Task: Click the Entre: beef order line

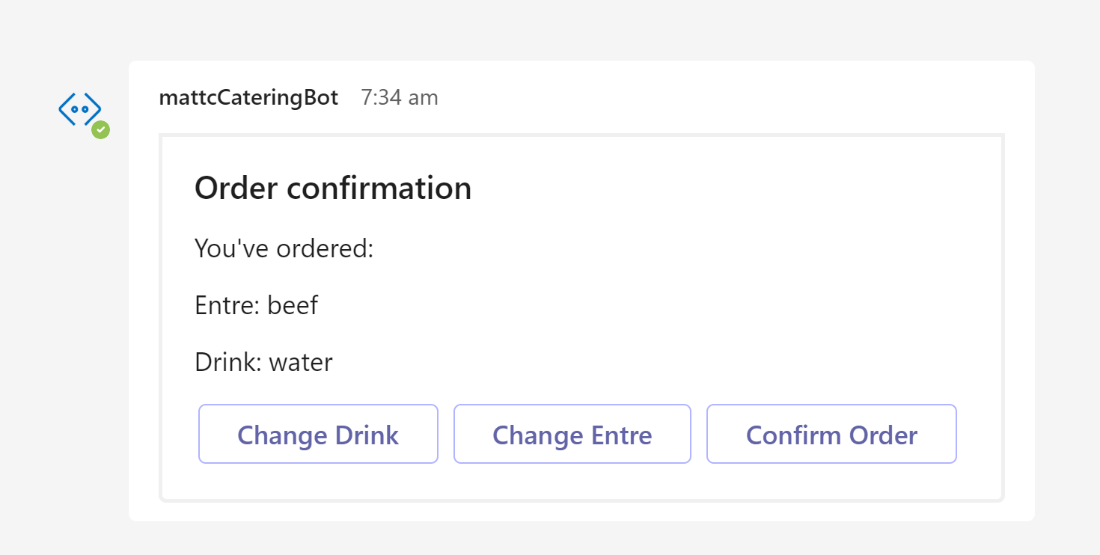Action: click(x=256, y=305)
